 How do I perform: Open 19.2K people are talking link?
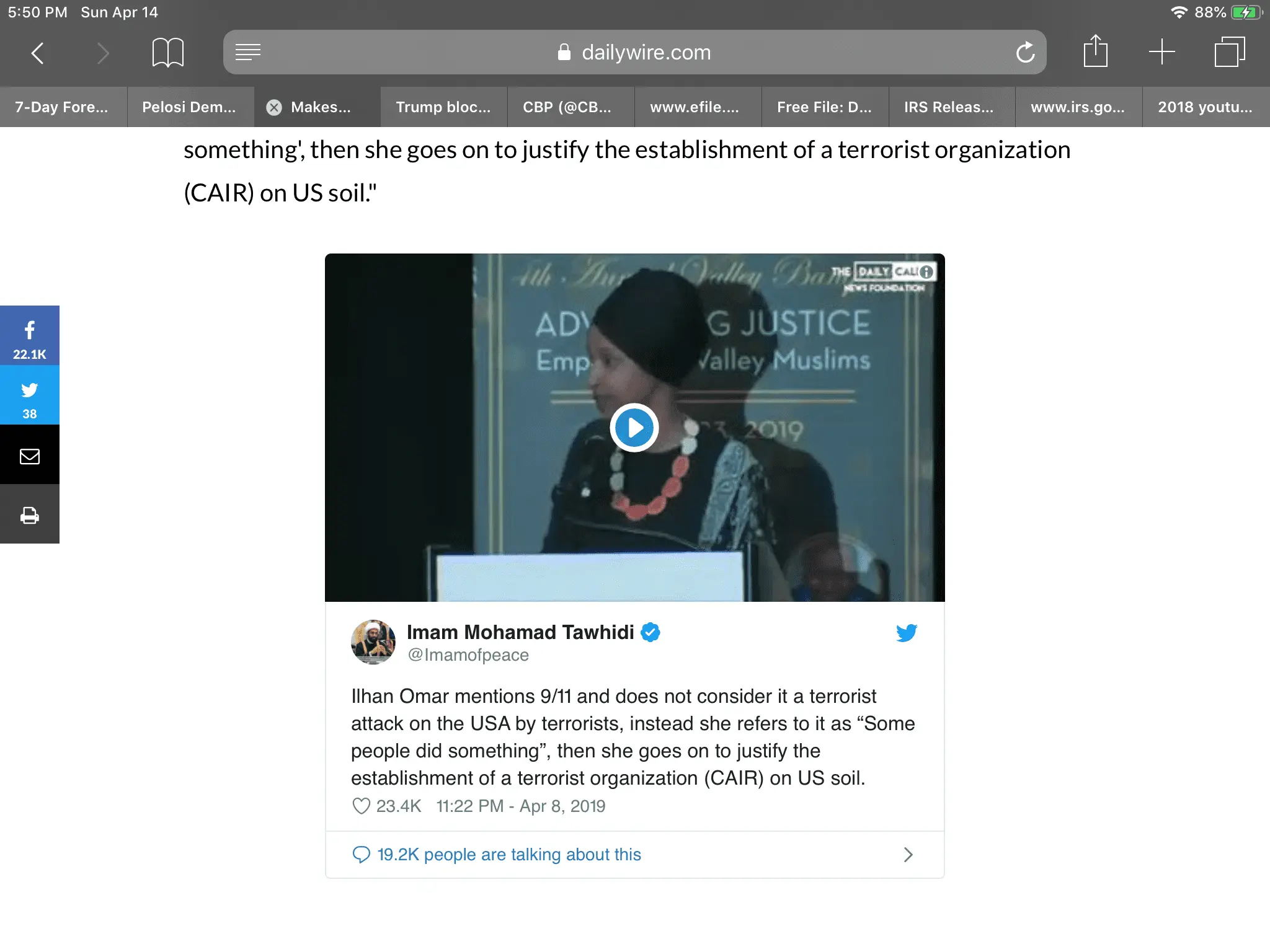click(509, 855)
